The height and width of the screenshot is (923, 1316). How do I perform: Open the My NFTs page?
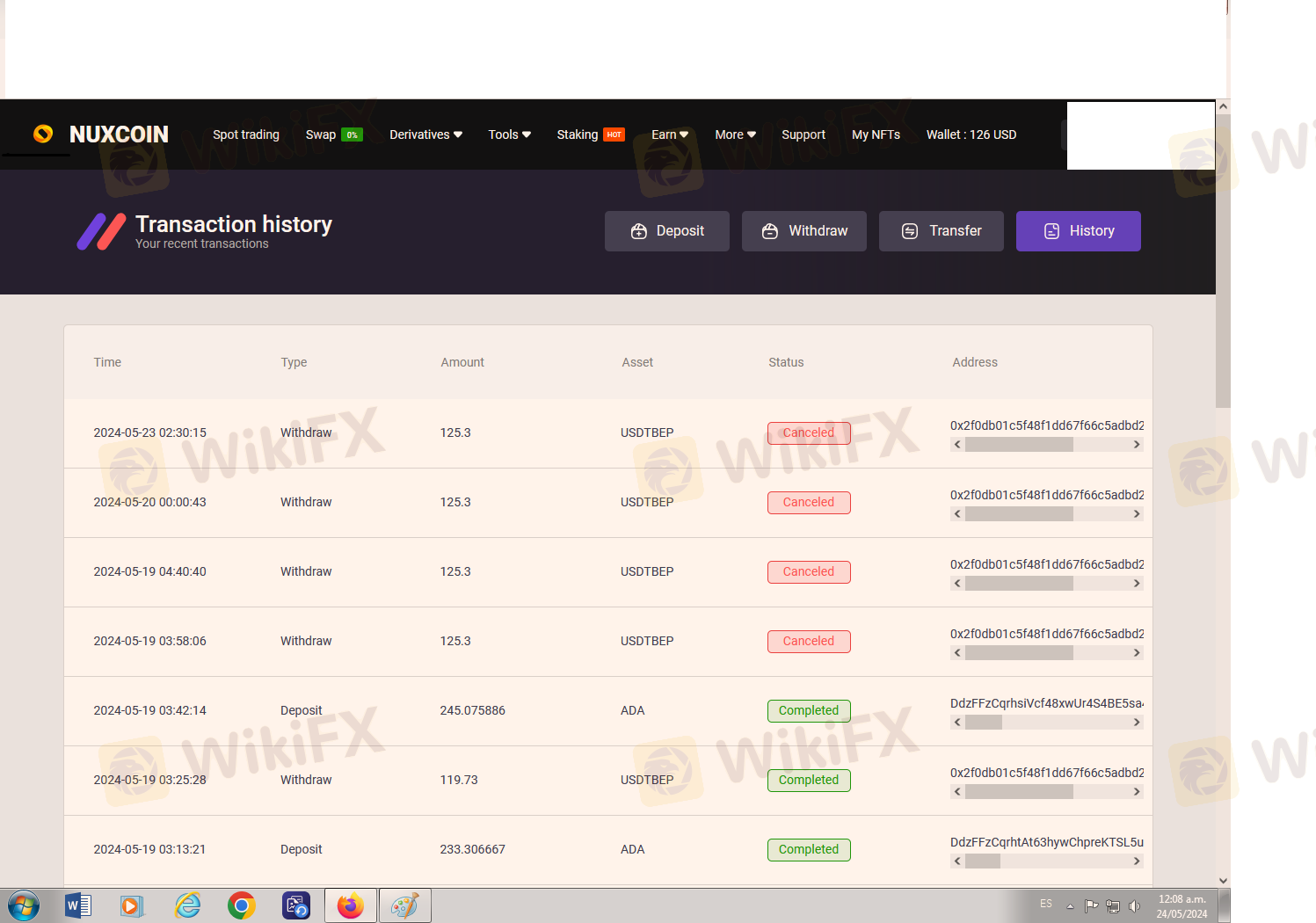click(876, 134)
